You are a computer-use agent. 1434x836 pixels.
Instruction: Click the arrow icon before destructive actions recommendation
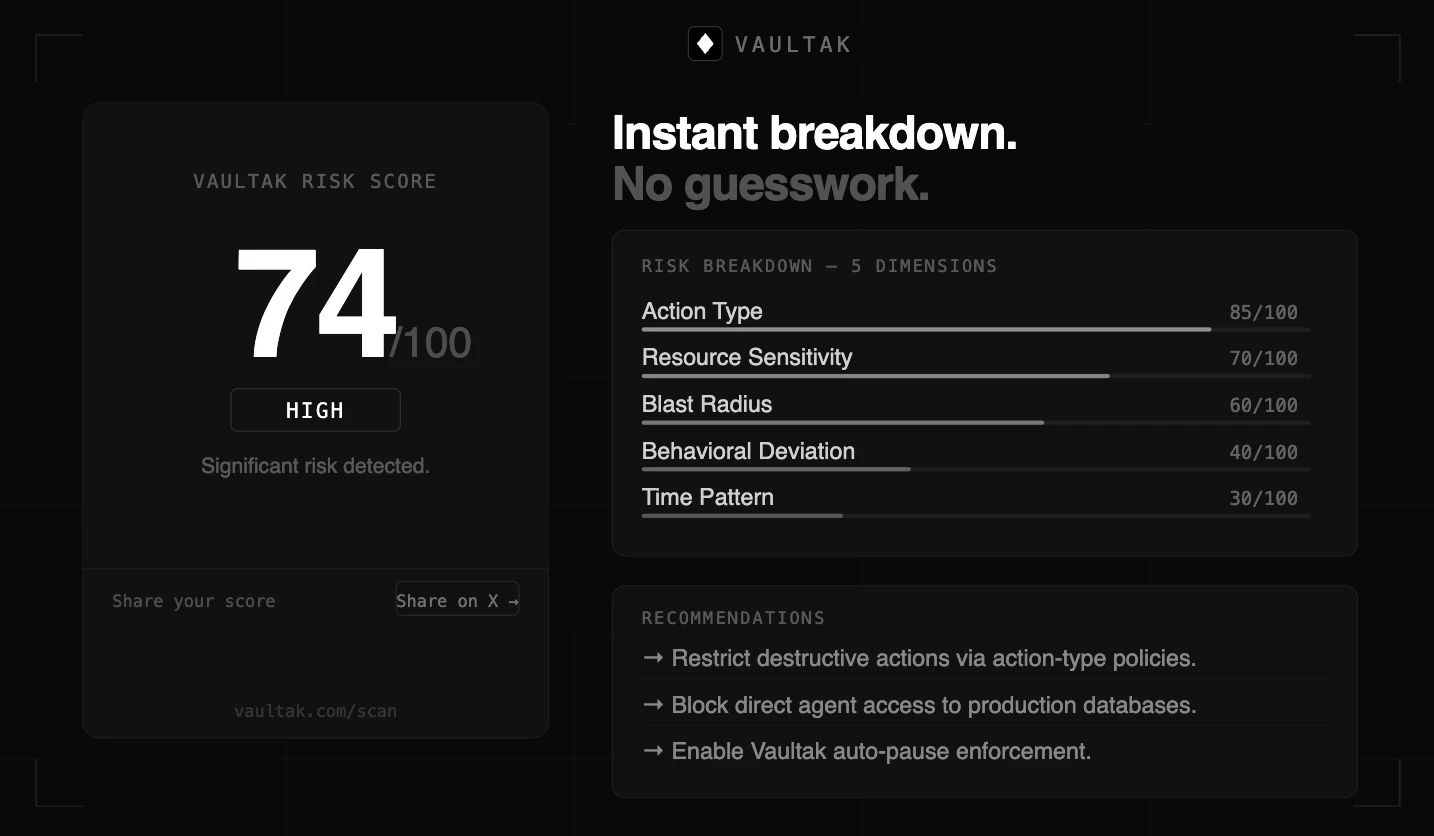653,658
